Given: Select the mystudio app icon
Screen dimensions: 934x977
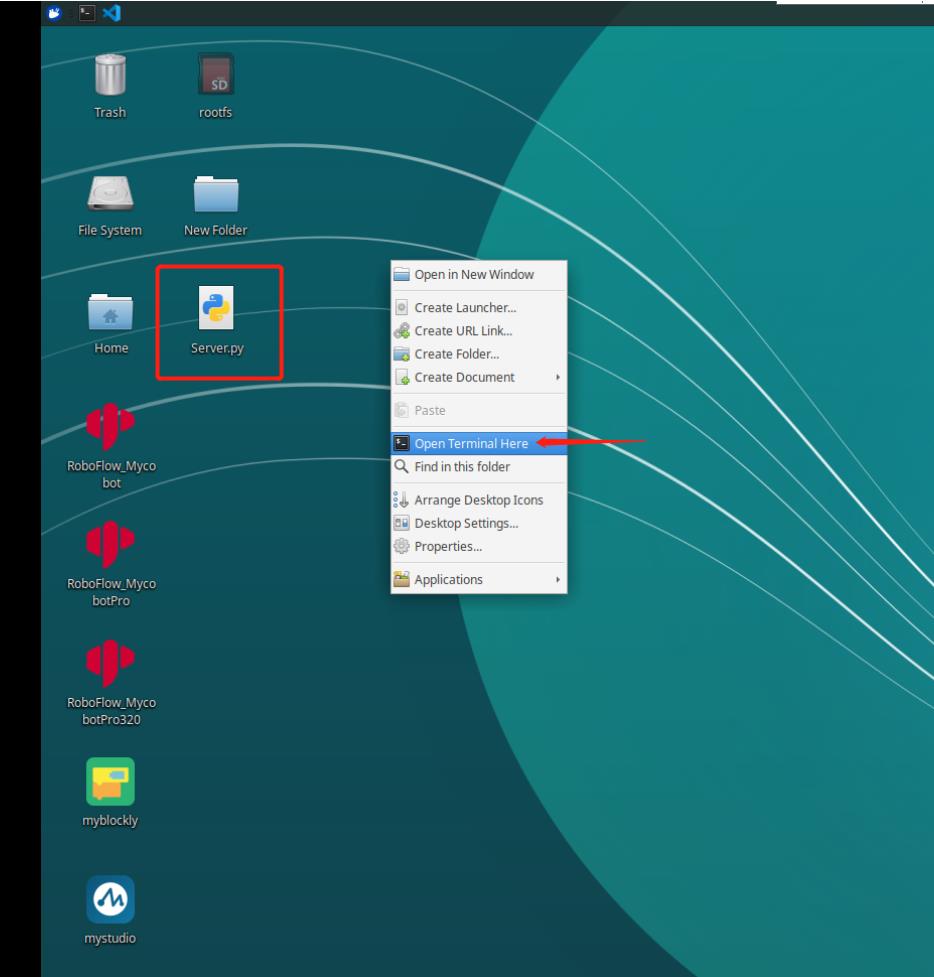Looking at the screenshot, I should point(110,899).
